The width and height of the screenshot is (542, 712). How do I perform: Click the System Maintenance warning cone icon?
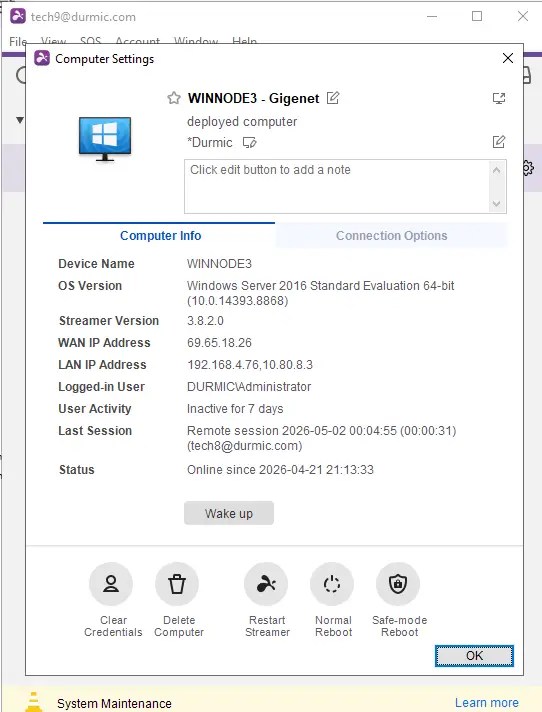33,702
